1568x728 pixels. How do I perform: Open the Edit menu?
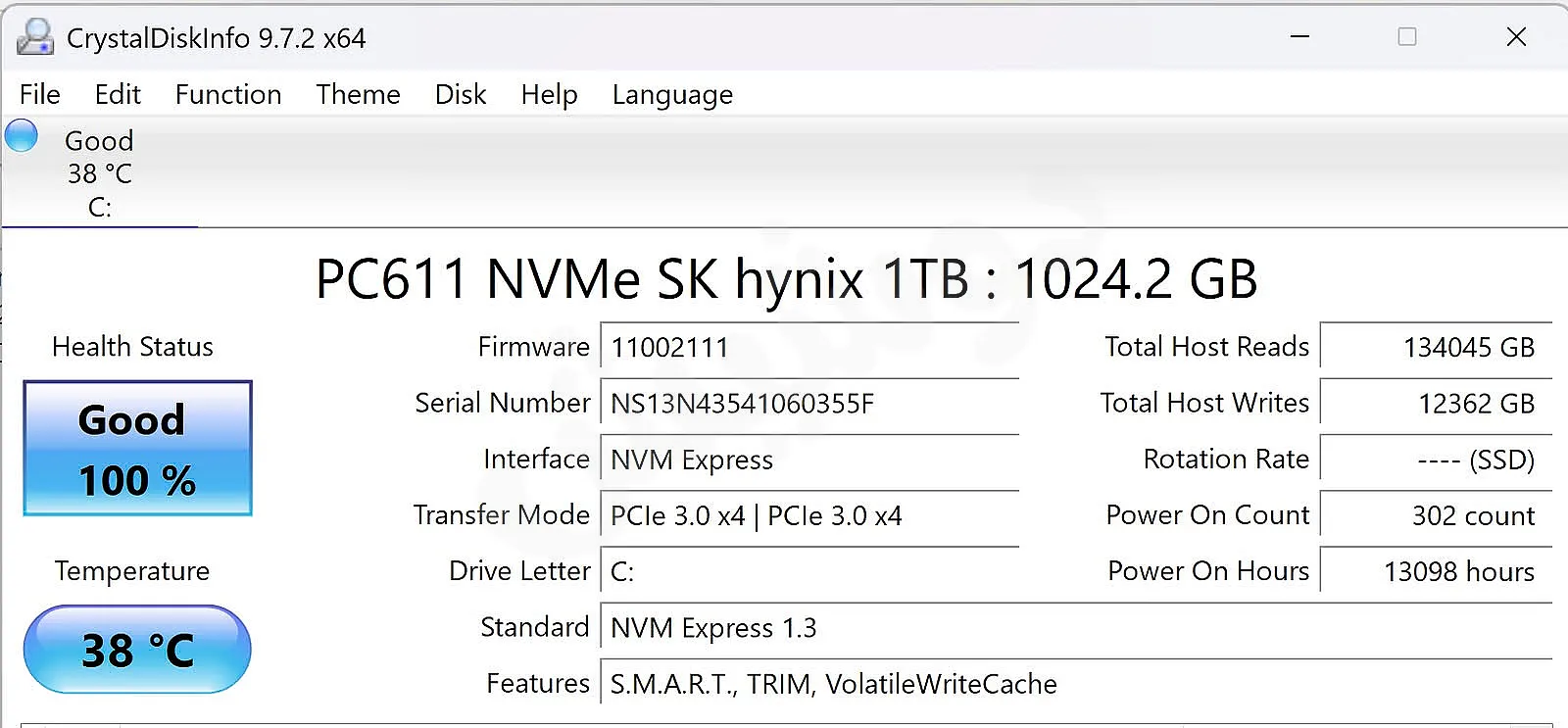click(118, 94)
